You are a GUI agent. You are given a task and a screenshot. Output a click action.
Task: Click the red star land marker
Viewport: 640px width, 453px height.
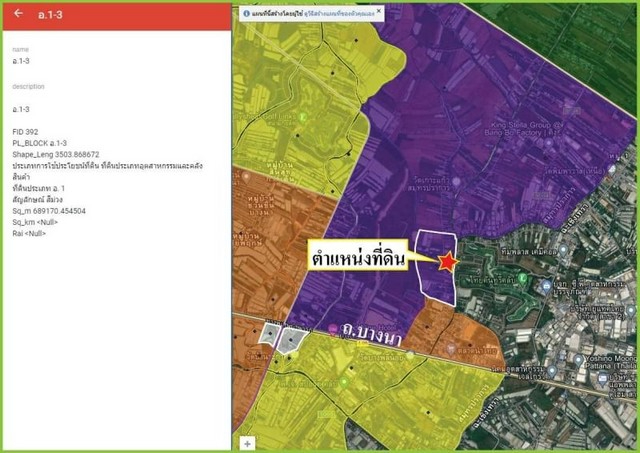click(447, 261)
